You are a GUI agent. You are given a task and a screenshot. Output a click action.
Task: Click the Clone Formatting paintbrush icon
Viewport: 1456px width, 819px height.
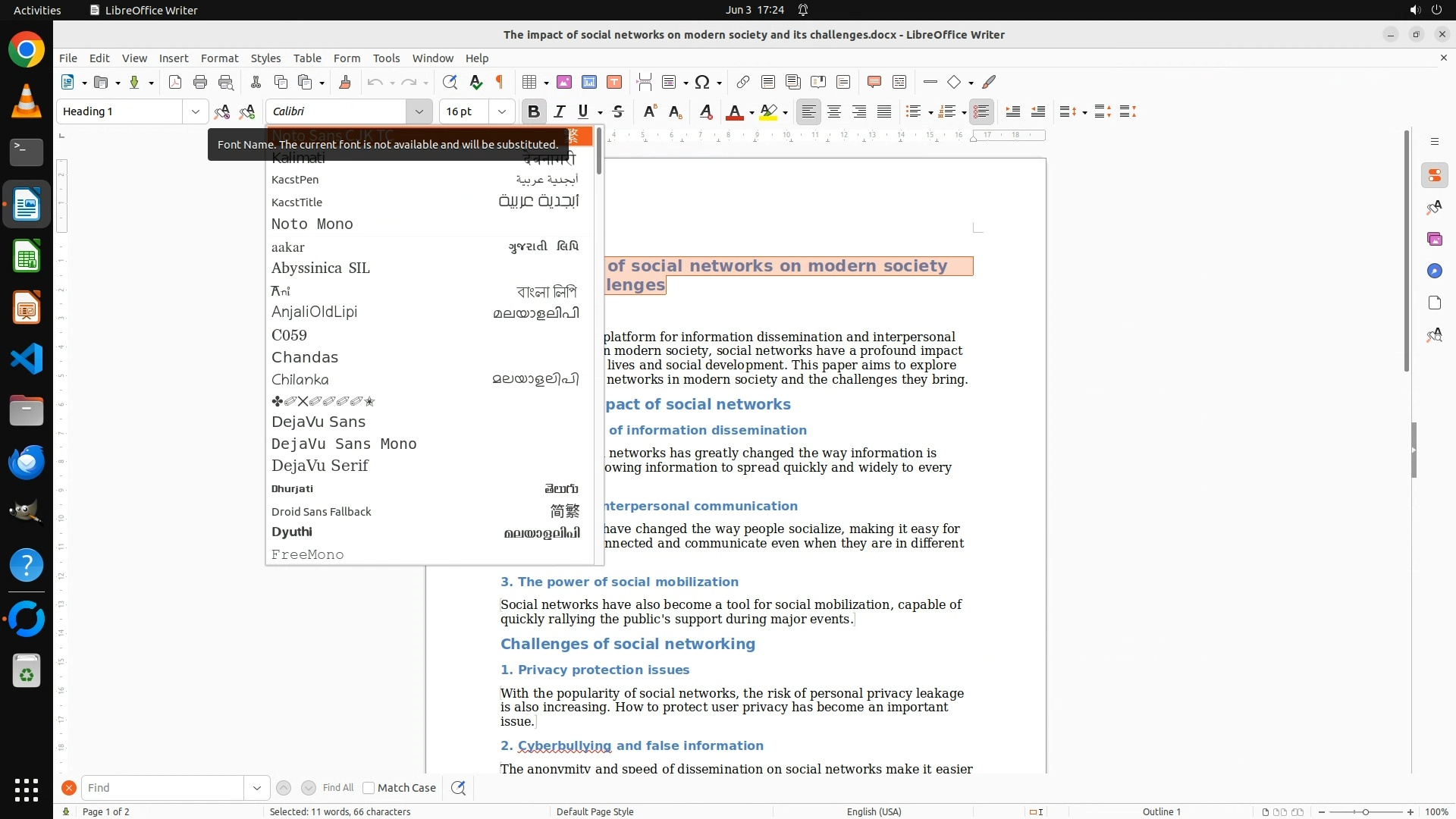345,82
